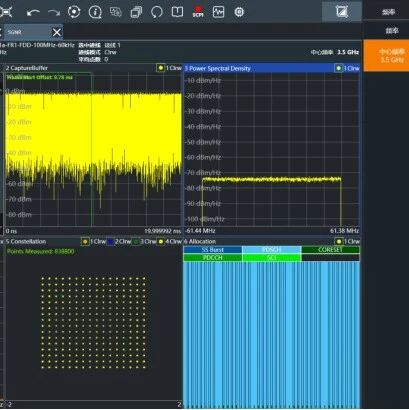Toggle trace 1 indicator in Capture Buffer

[x=161, y=68]
